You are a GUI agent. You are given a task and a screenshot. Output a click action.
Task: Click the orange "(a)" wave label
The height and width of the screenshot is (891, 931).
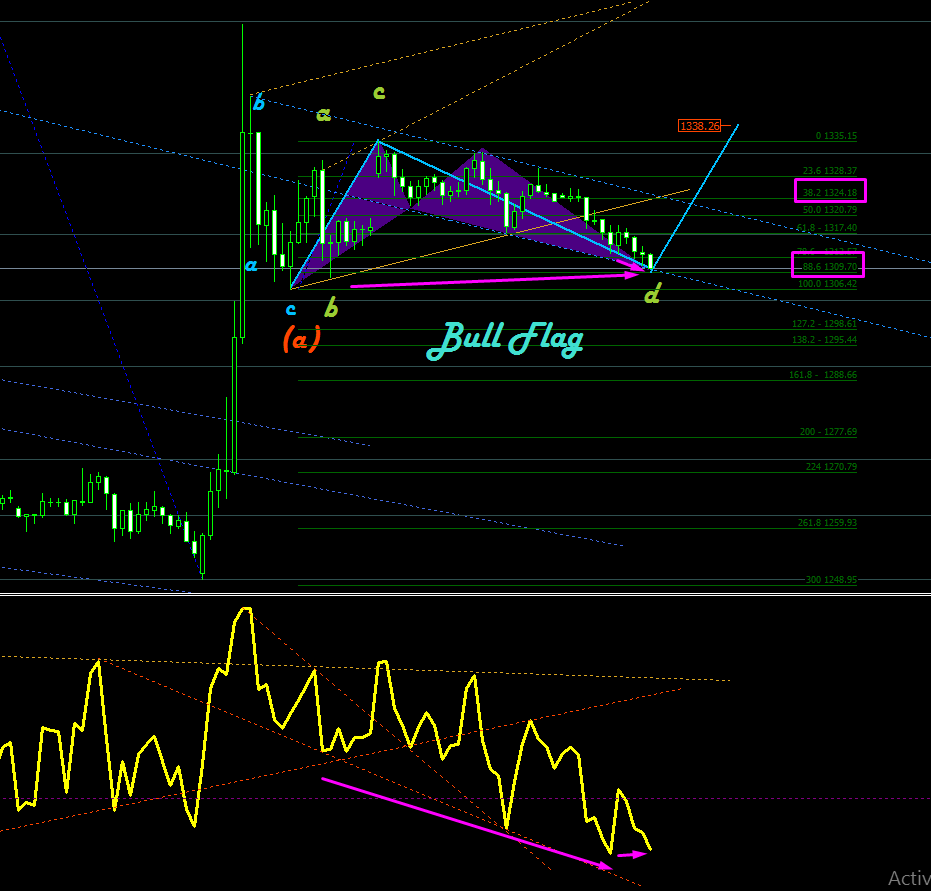tap(302, 340)
